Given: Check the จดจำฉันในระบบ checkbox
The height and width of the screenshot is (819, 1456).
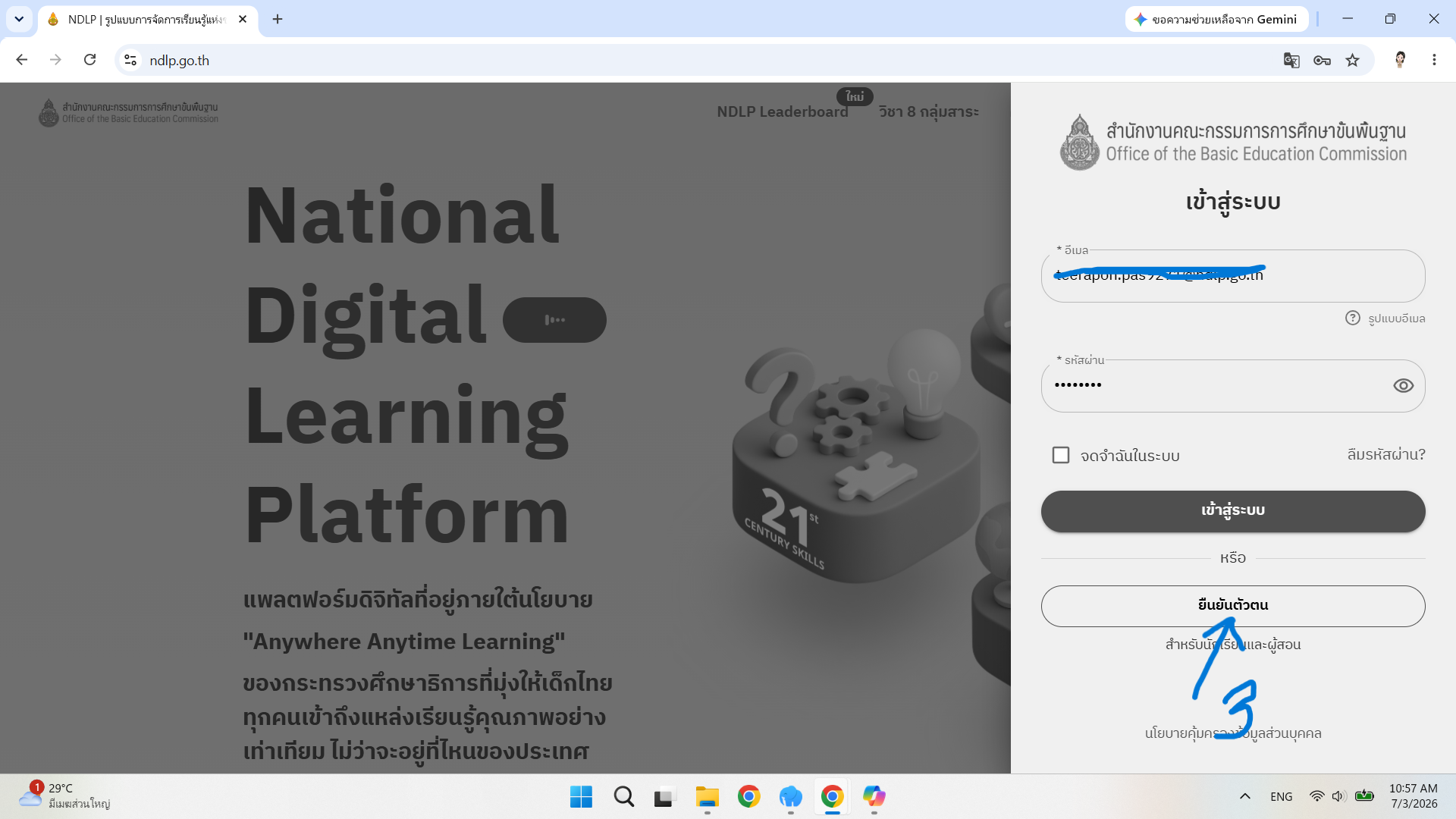Looking at the screenshot, I should click(1061, 455).
